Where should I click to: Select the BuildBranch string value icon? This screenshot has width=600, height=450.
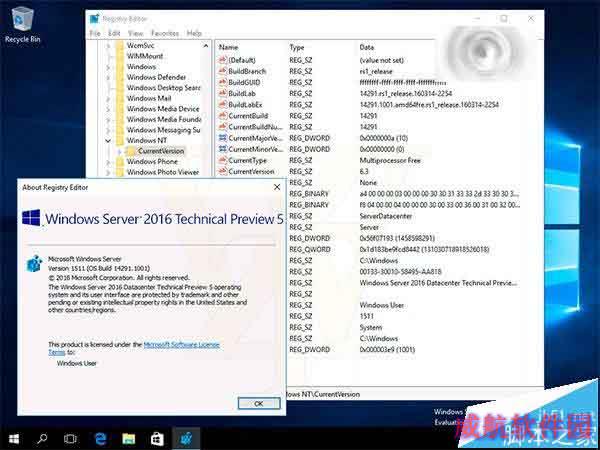click(223, 71)
